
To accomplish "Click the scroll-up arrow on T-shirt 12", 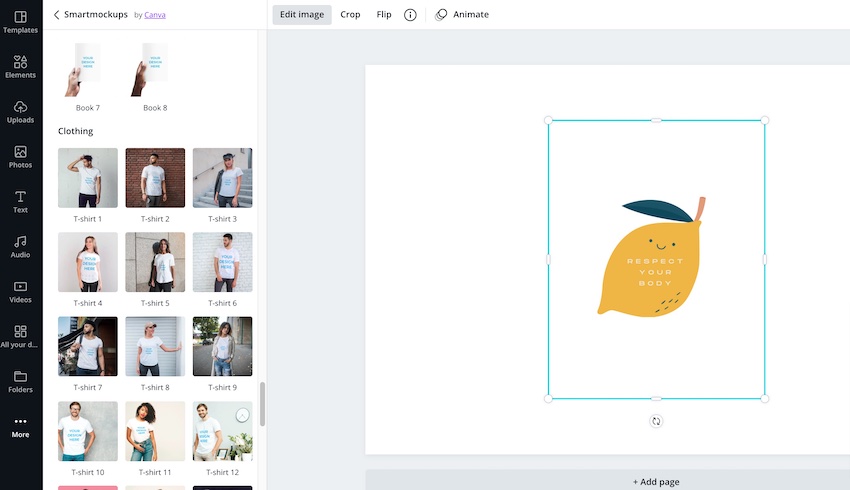I will click(242, 416).
